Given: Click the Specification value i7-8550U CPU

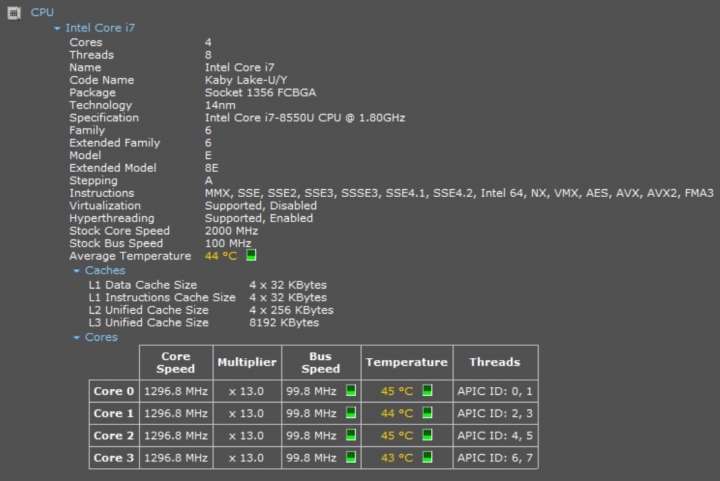Looking at the screenshot, I should tap(305, 117).
